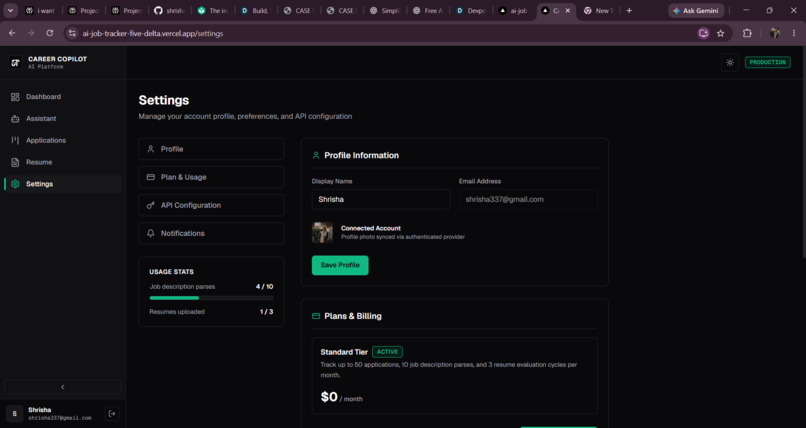Click the address bar URL

(153, 33)
